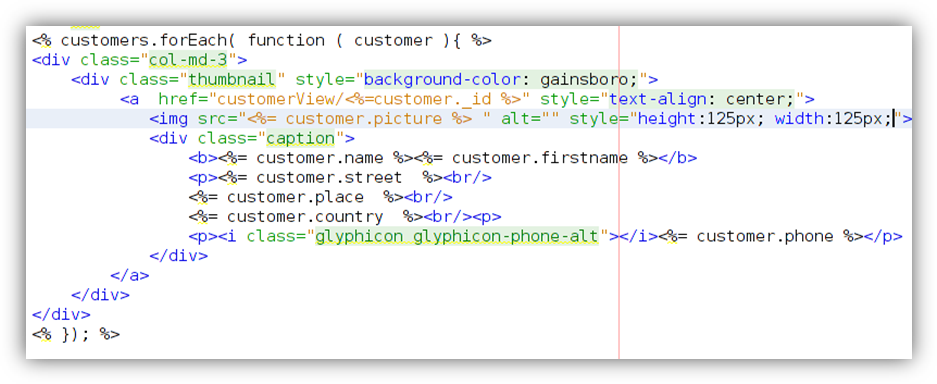Select the thumbnail class attribute value
This screenshot has height=384, width=937.
point(232,79)
